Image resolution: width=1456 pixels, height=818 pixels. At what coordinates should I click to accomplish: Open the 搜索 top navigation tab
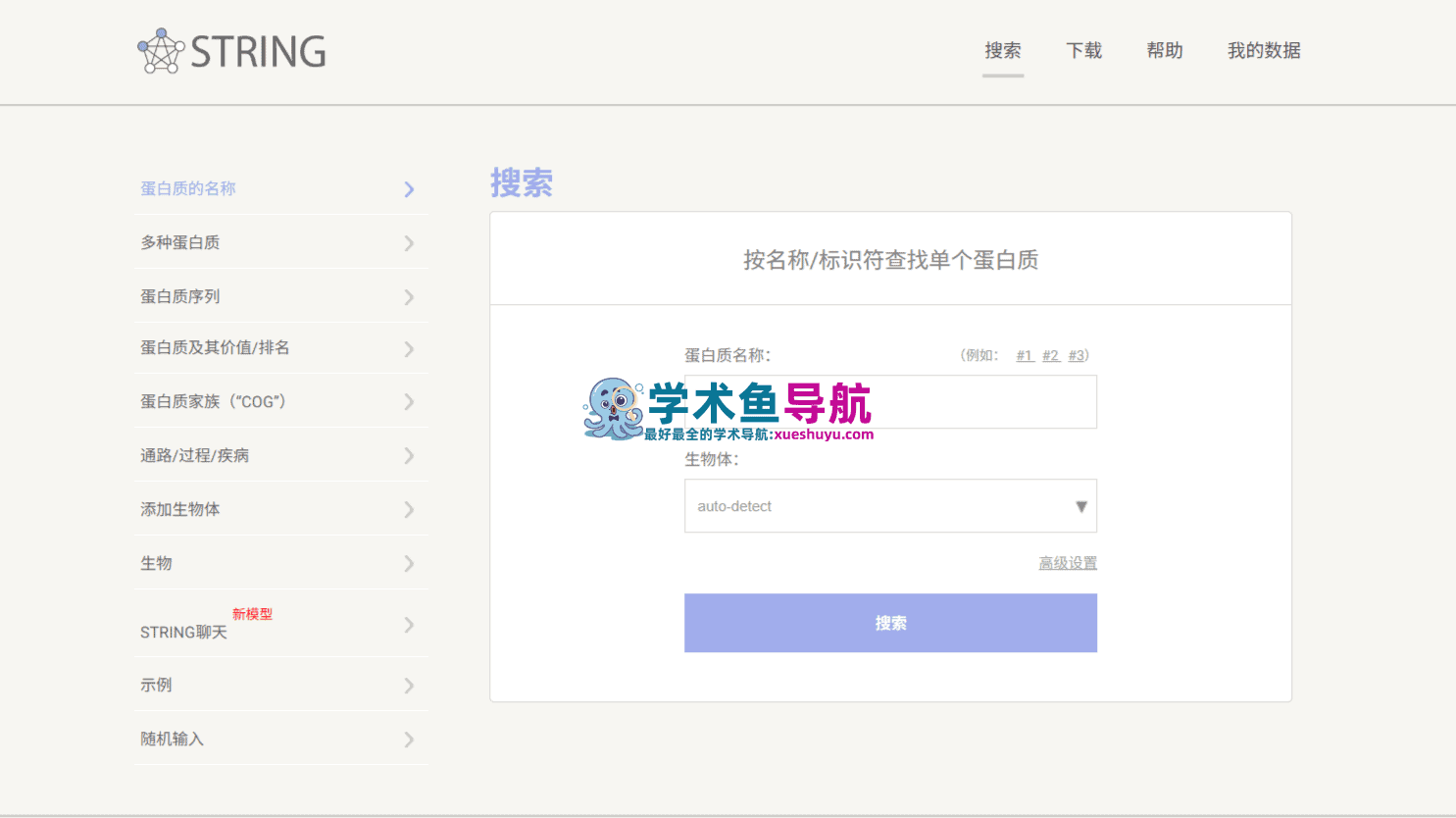click(x=1003, y=51)
